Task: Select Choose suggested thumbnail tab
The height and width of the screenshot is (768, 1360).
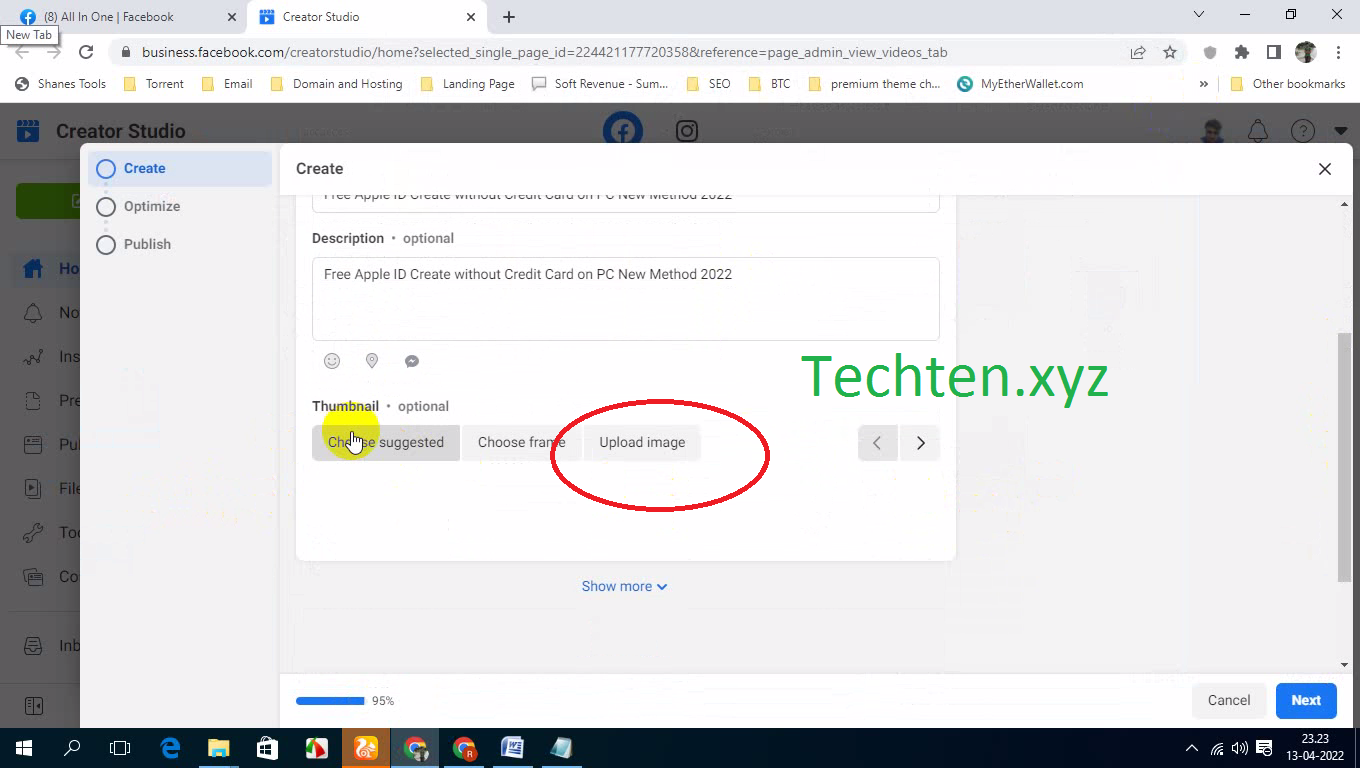Action: (386, 443)
